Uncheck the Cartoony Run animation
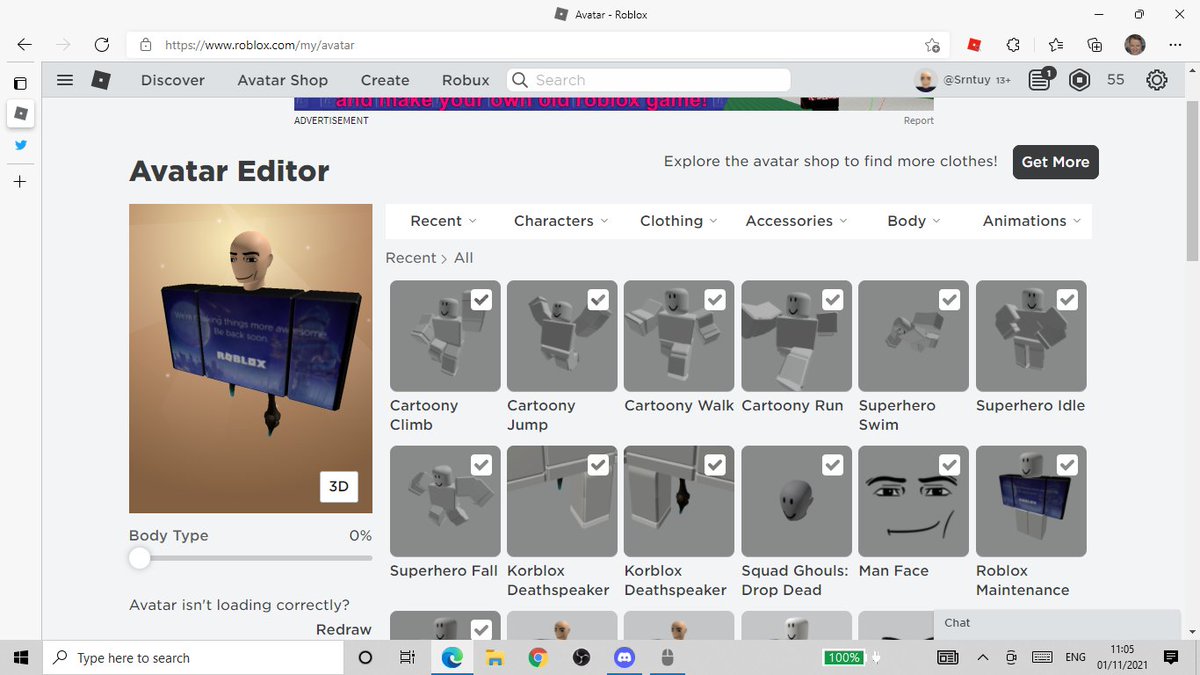The image size is (1200, 675). point(832,299)
